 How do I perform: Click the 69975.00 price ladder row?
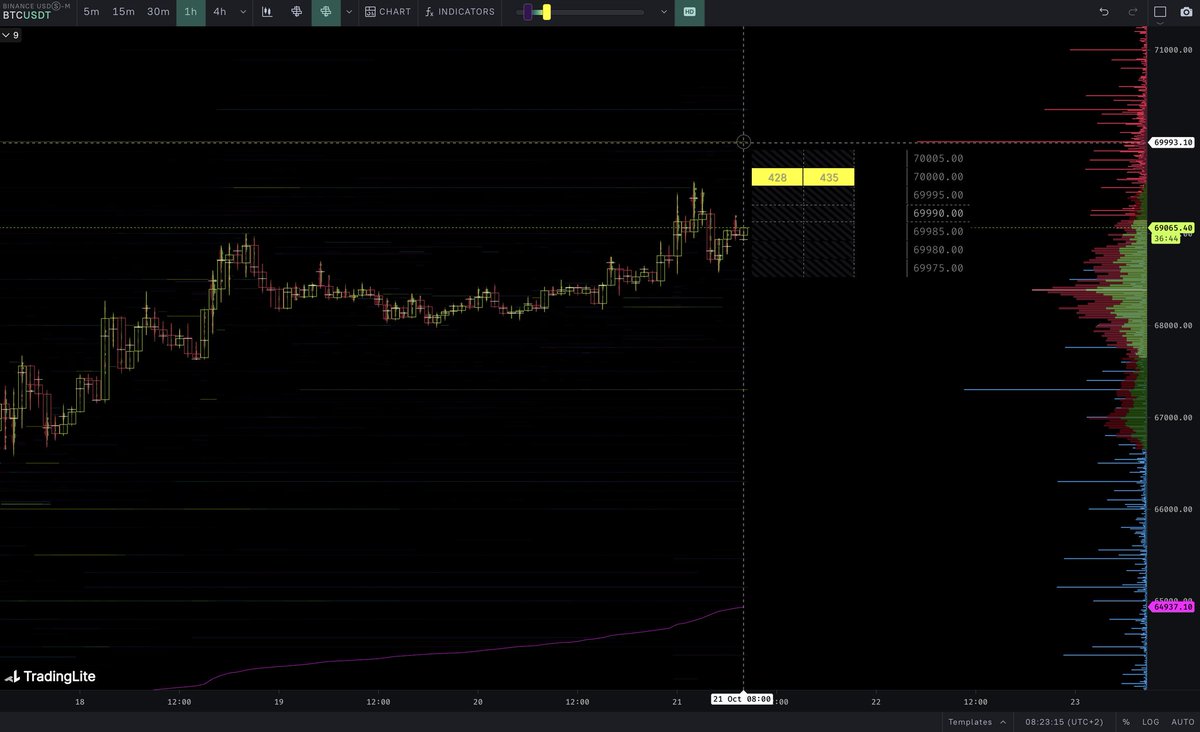coord(938,268)
